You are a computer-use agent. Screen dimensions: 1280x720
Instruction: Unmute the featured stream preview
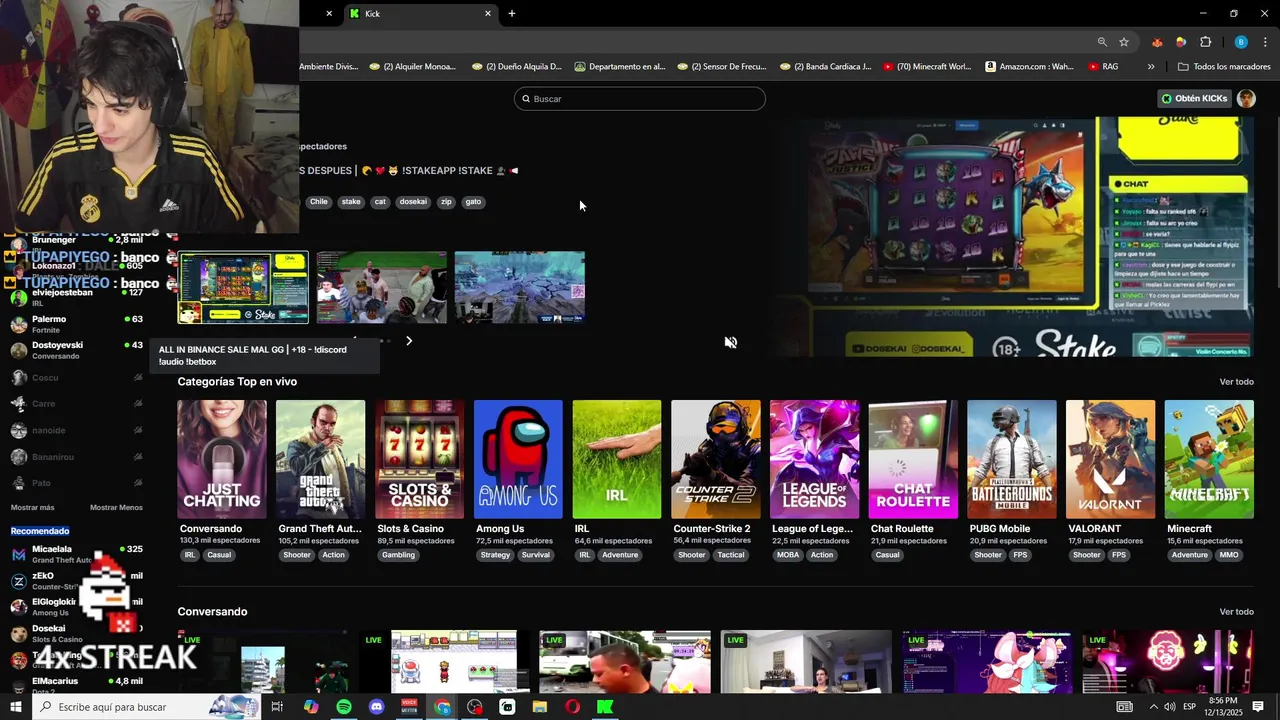click(x=731, y=342)
